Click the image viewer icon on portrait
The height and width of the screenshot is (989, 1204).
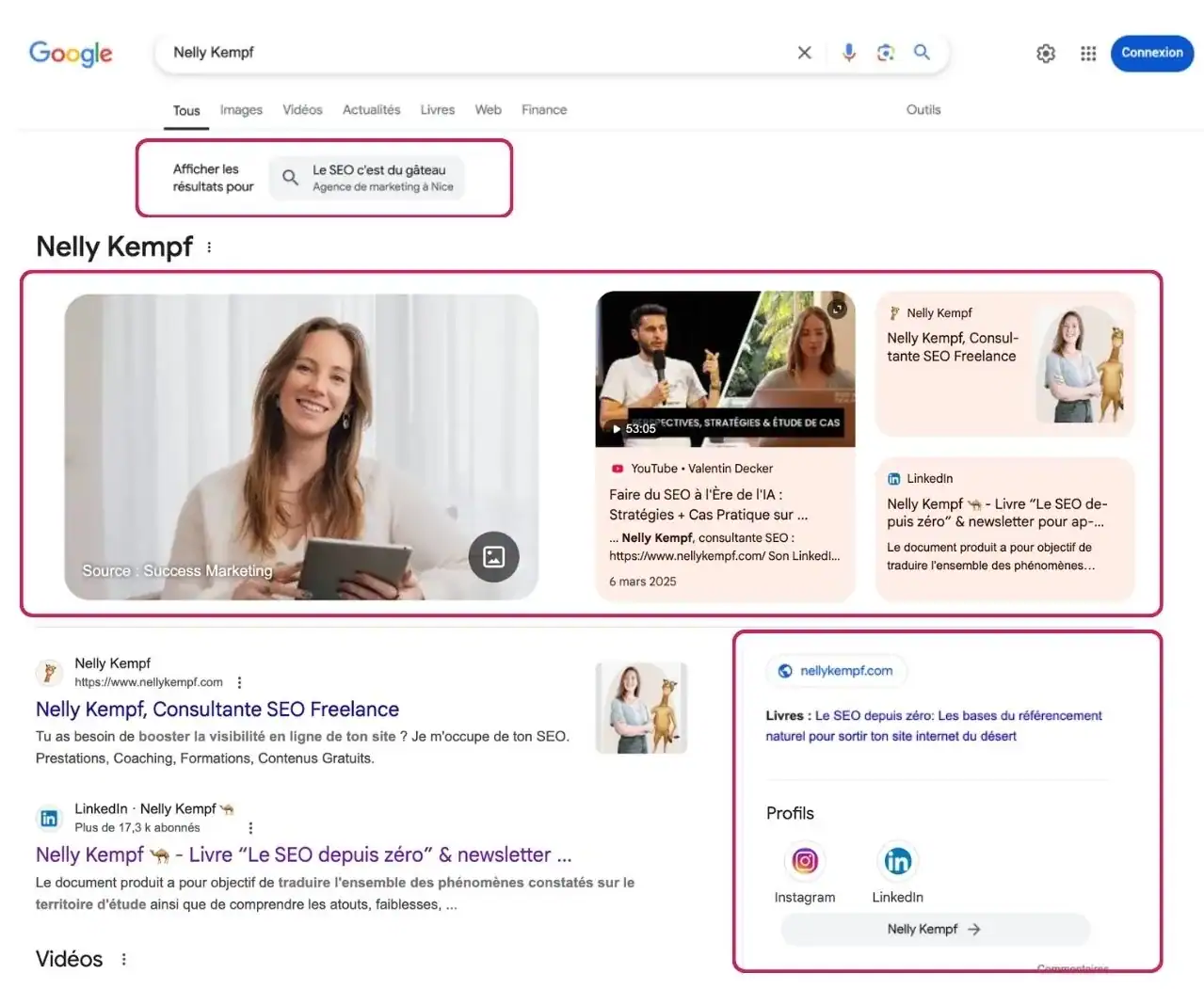point(493,557)
